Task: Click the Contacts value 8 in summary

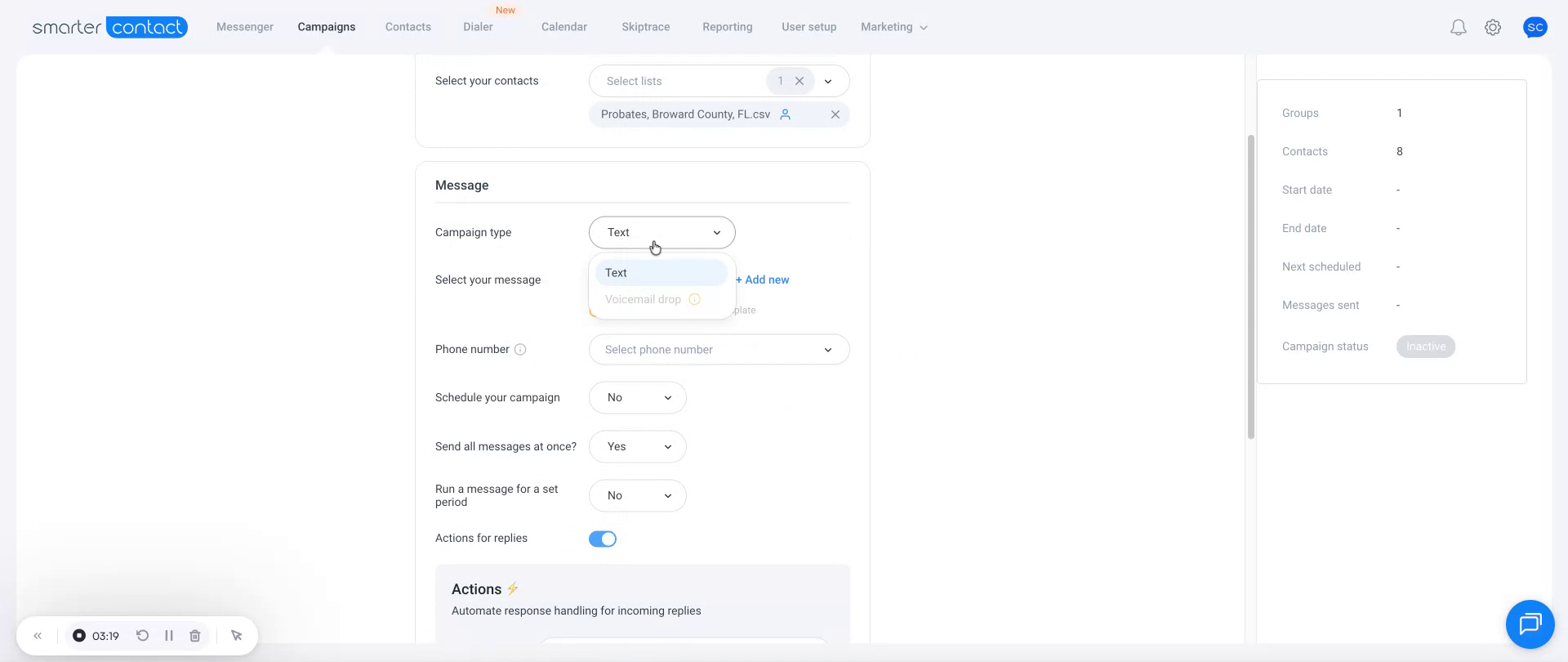Action: click(1400, 151)
